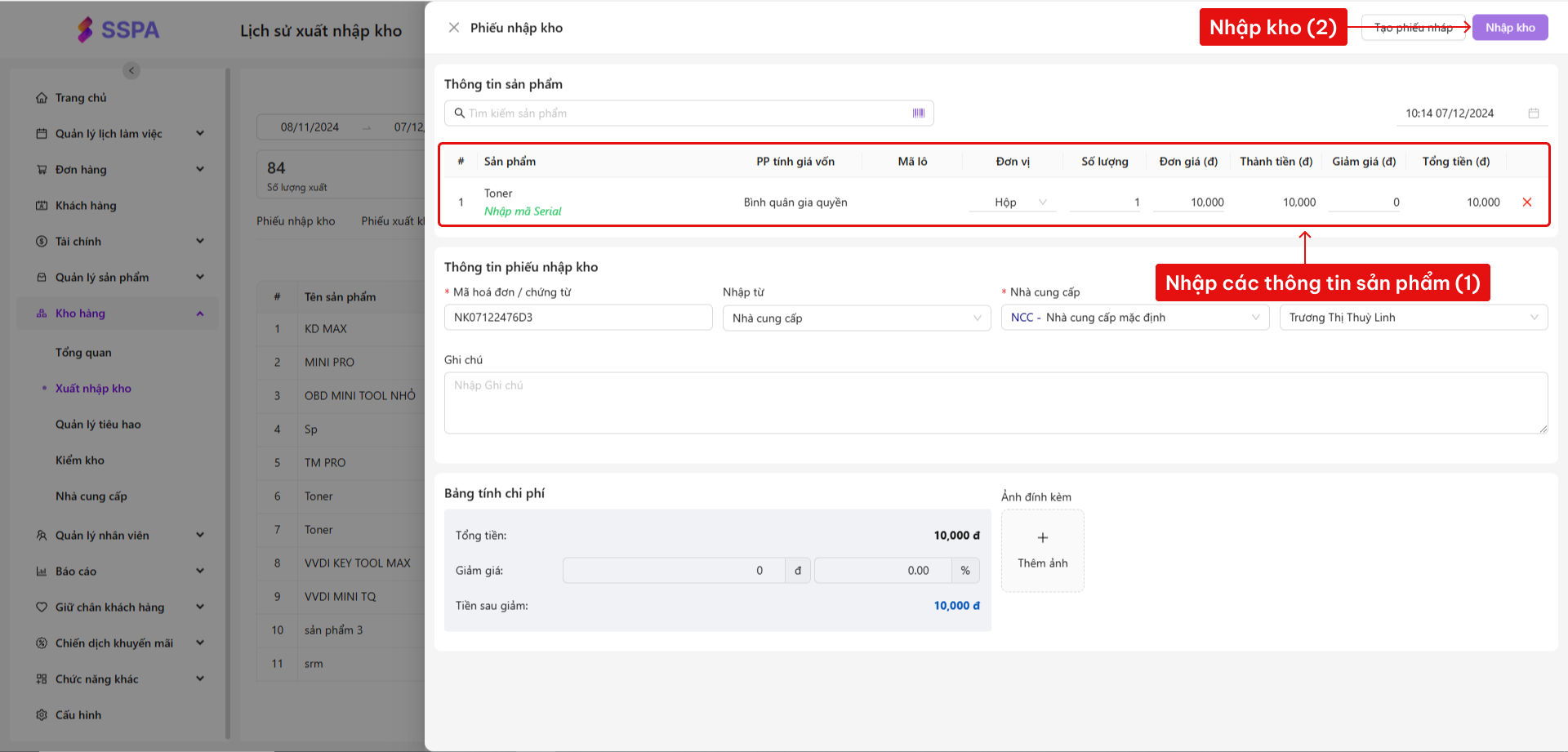Open Tổng quan in the sidebar
This screenshot has height=752, width=1568.
click(x=83, y=353)
